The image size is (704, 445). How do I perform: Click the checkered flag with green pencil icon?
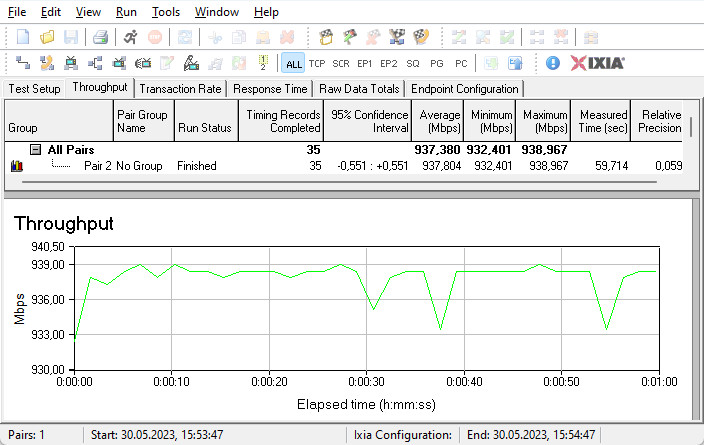pyautogui.click(x=350, y=37)
